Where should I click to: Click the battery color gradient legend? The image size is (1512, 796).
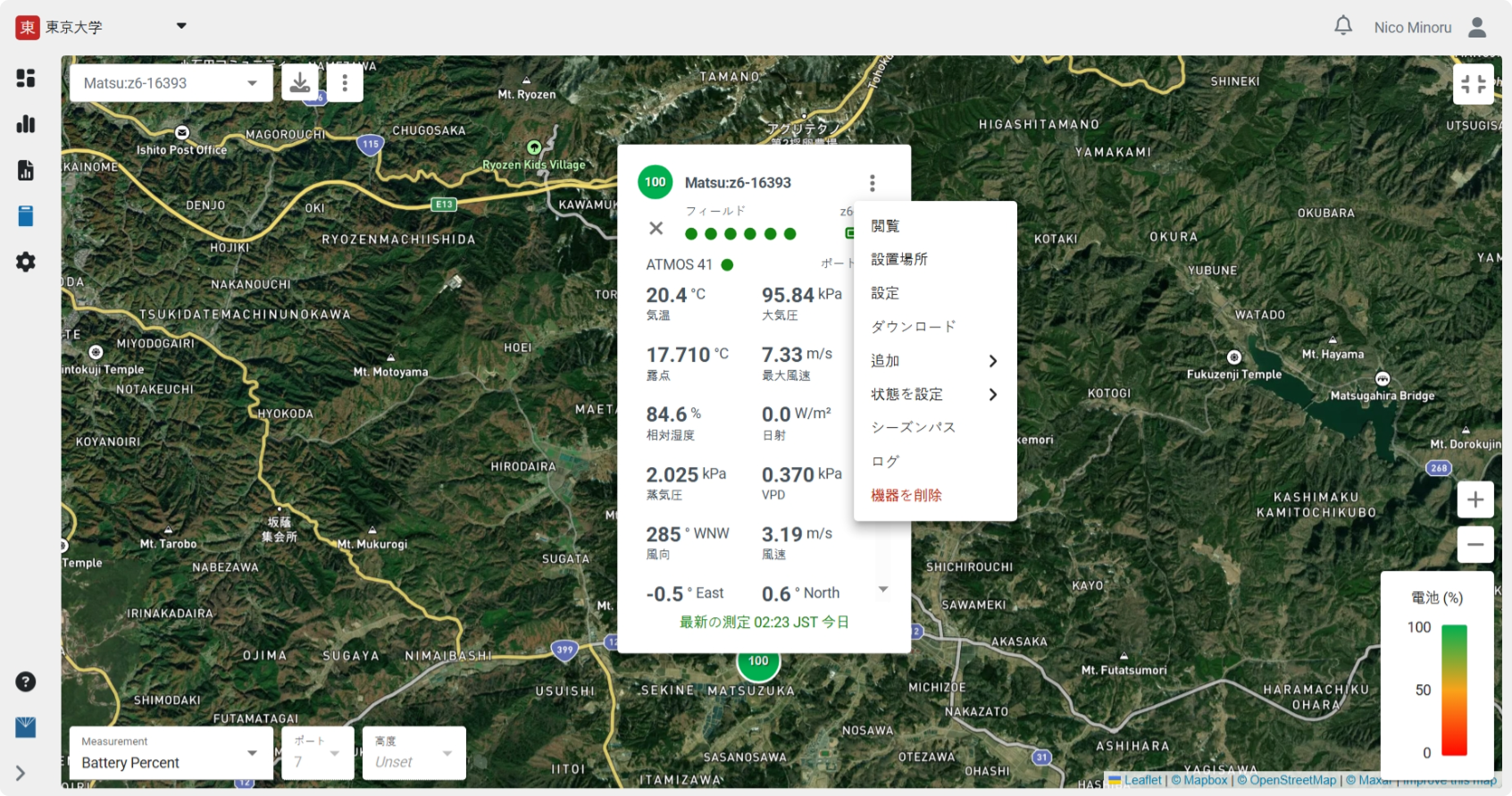click(x=1454, y=691)
